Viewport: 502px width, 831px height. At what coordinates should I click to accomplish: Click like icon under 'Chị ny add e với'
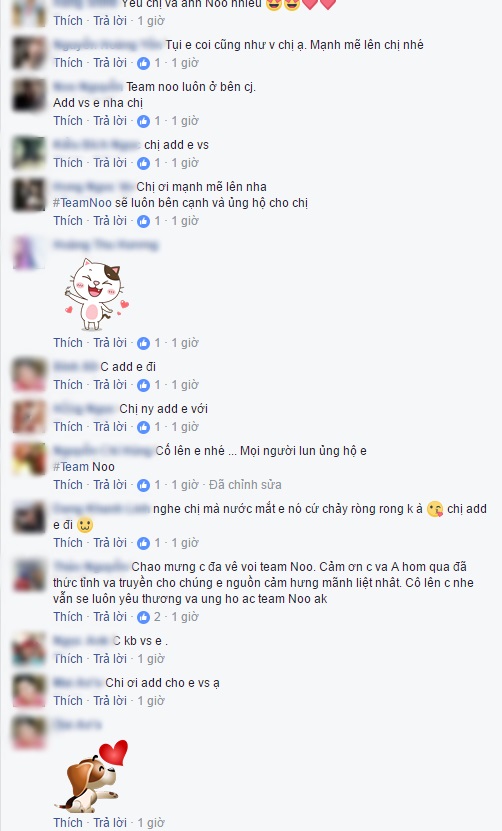pos(143,427)
